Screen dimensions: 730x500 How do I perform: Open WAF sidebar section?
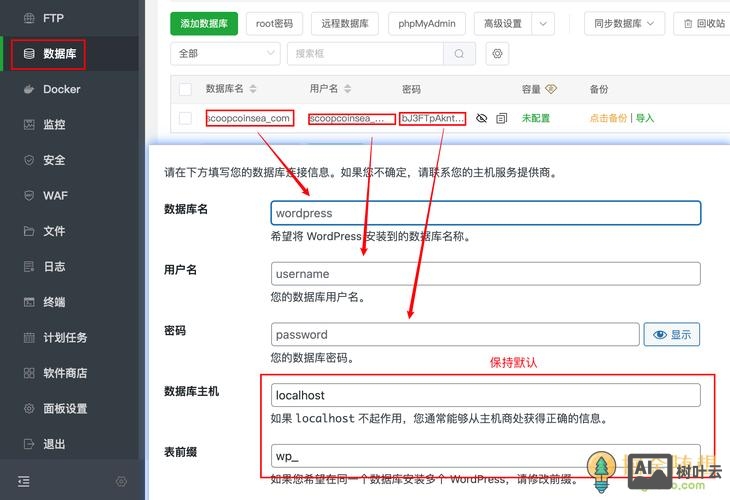point(70,196)
